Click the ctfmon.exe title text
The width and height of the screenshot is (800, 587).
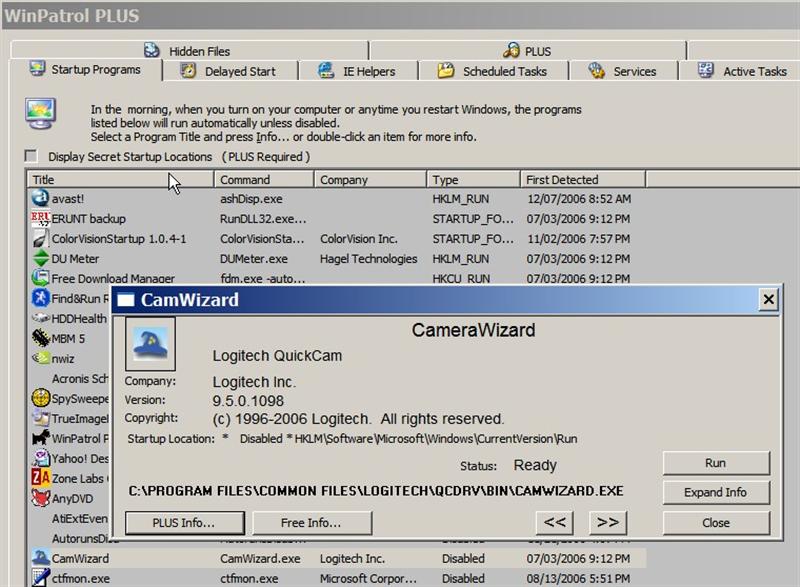pos(81,578)
